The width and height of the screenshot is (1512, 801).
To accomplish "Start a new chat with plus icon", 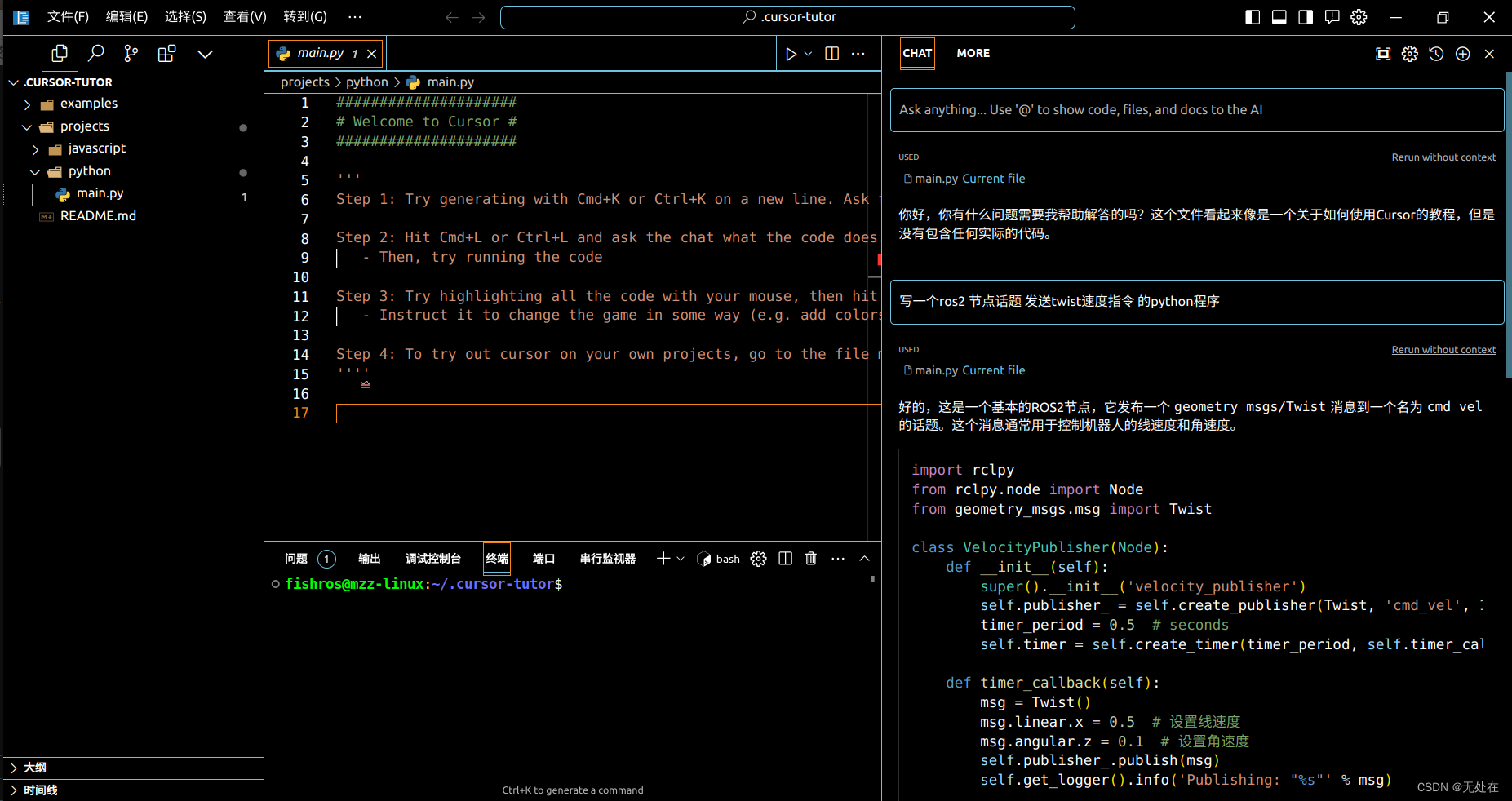I will tap(1463, 54).
